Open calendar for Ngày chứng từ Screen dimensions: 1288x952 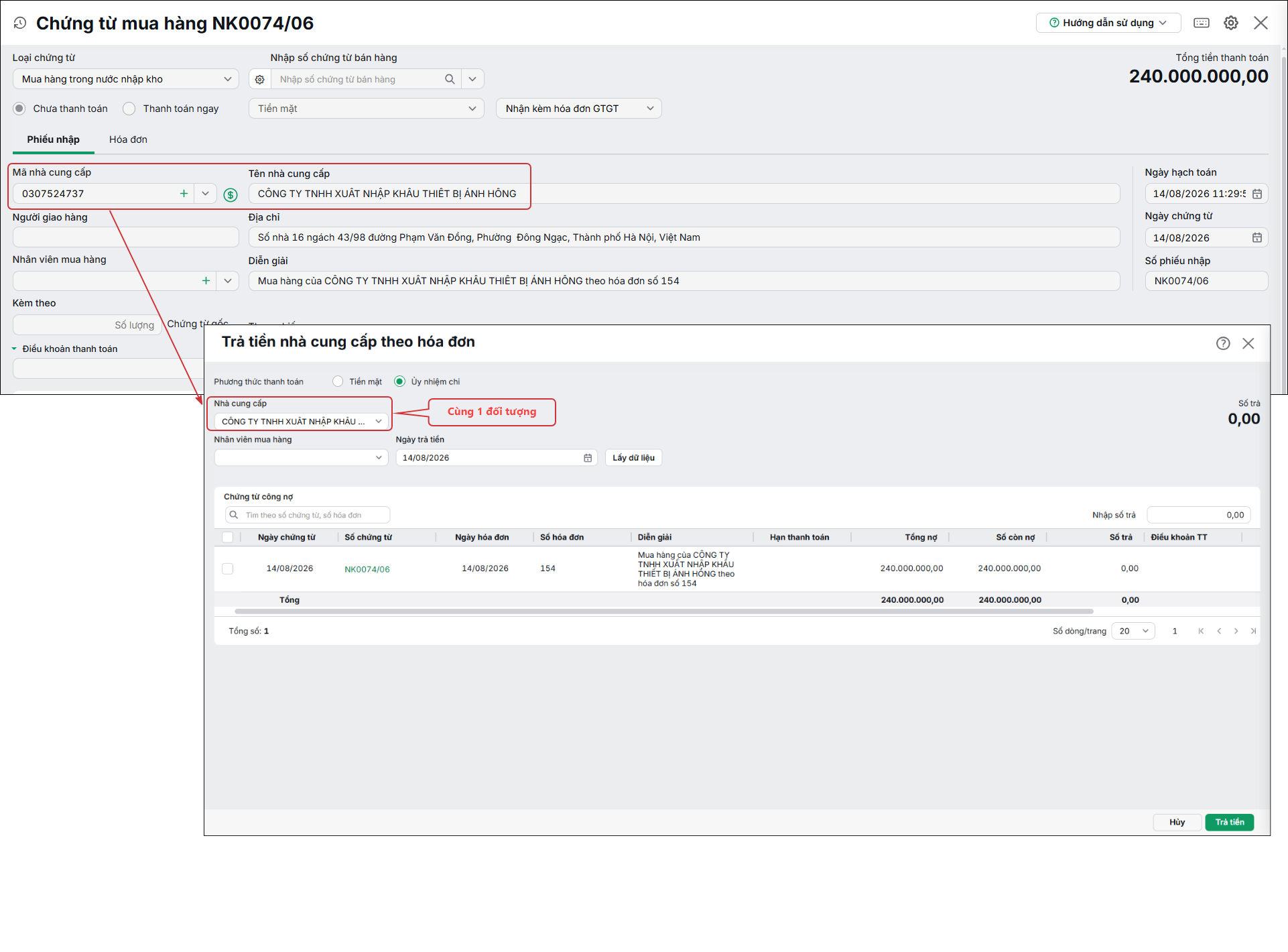pos(1257,237)
